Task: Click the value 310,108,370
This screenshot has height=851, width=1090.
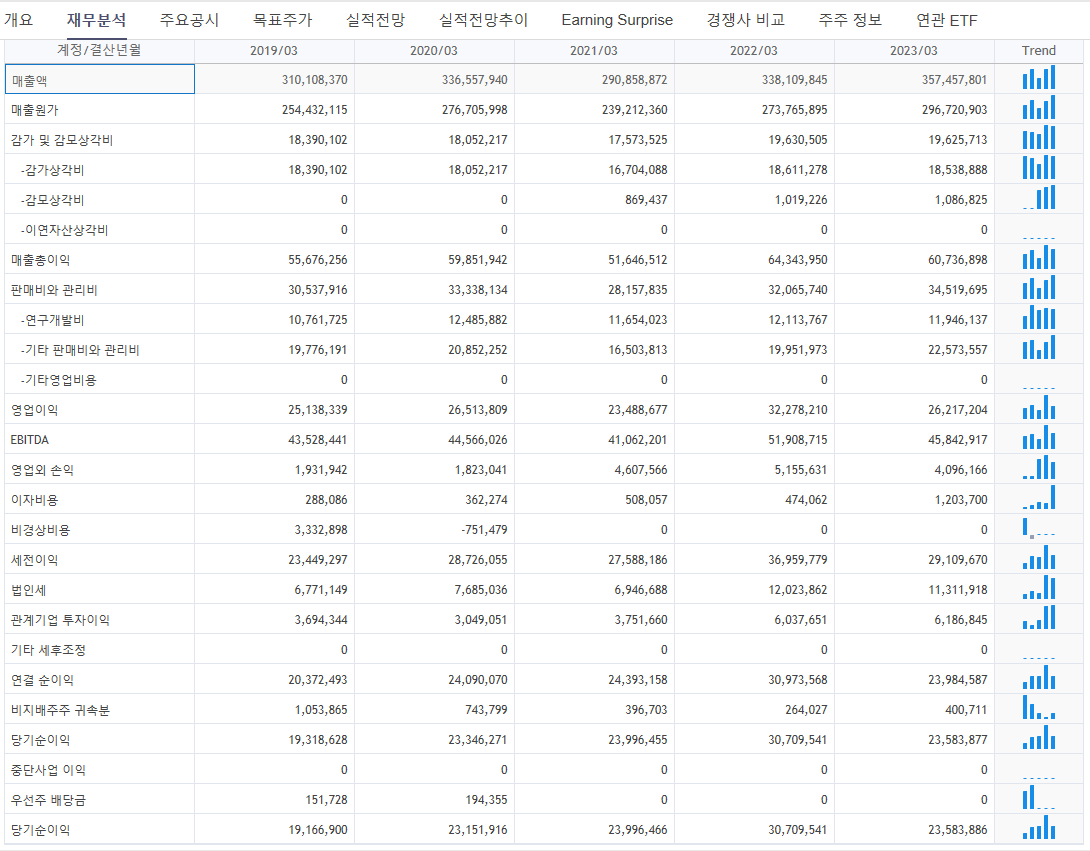Action: coord(314,80)
